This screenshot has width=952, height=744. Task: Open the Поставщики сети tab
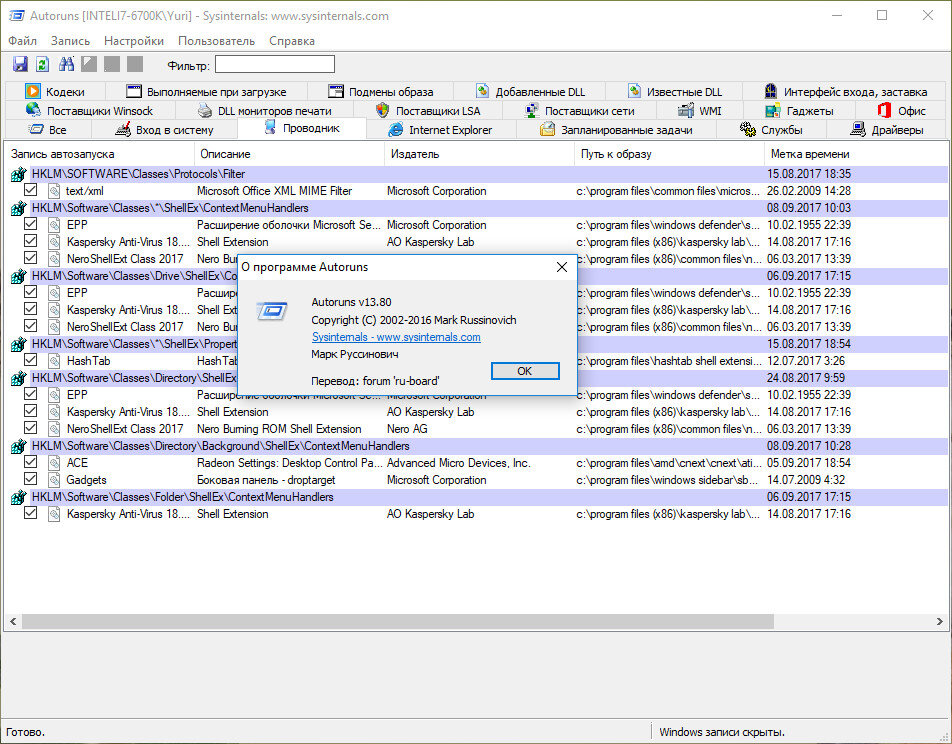(x=579, y=111)
